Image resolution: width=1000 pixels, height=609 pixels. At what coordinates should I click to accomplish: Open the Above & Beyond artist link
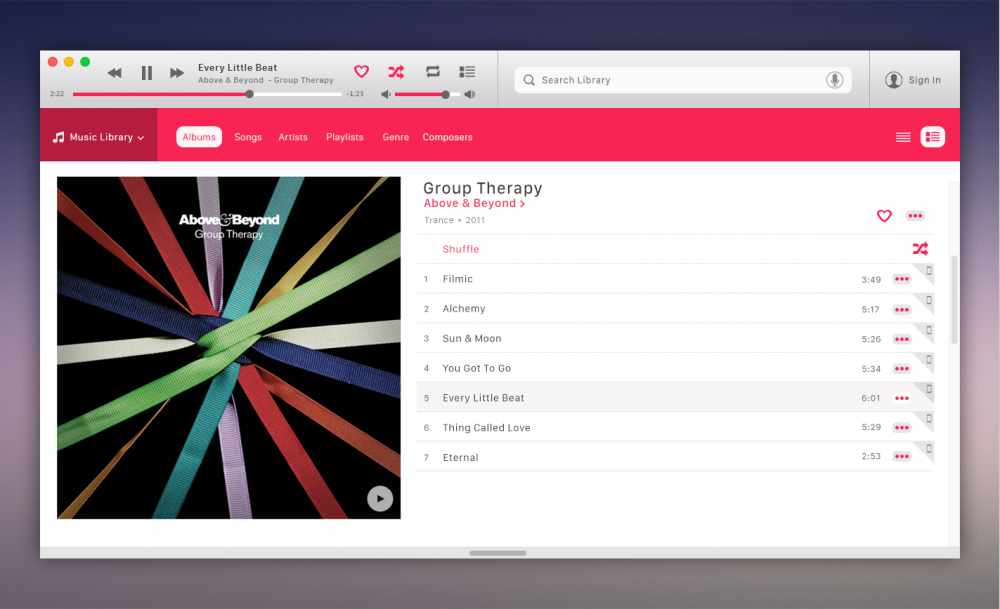point(474,203)
